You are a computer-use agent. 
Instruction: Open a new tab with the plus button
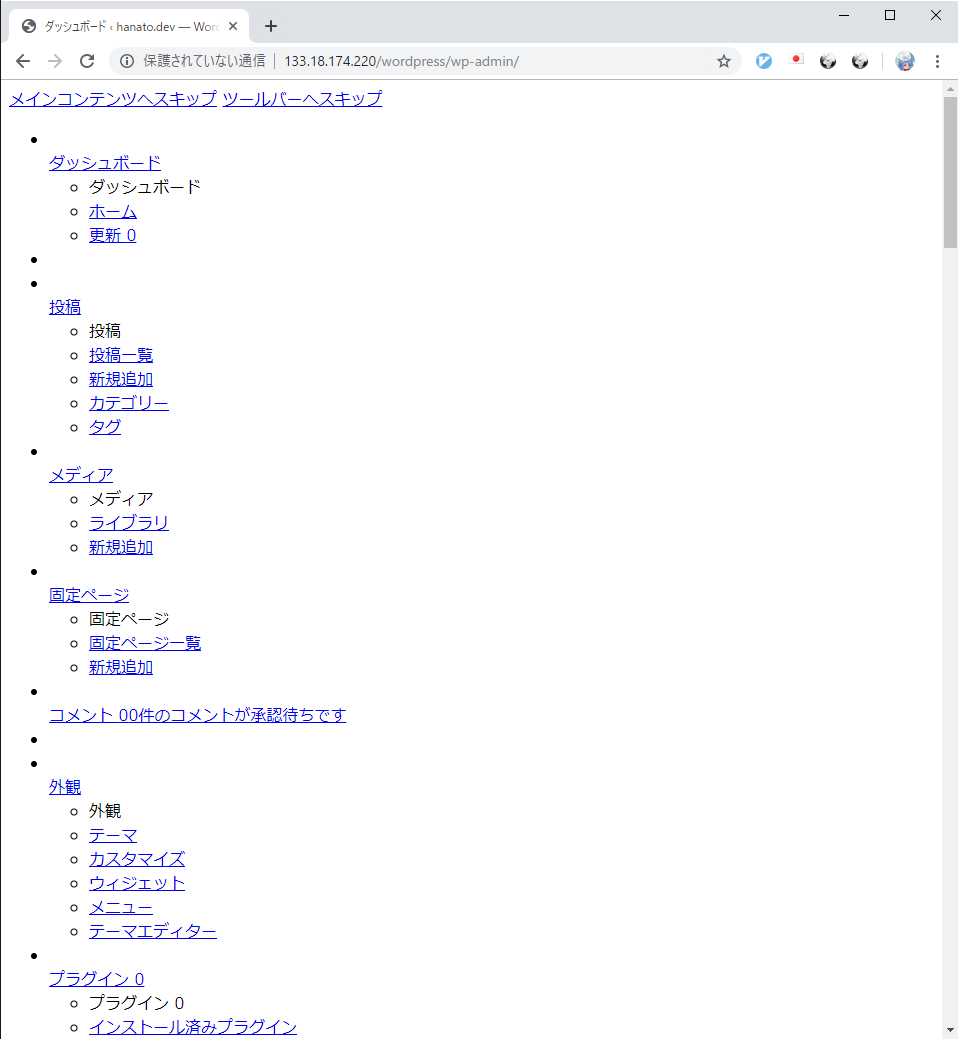coord(270,26)
